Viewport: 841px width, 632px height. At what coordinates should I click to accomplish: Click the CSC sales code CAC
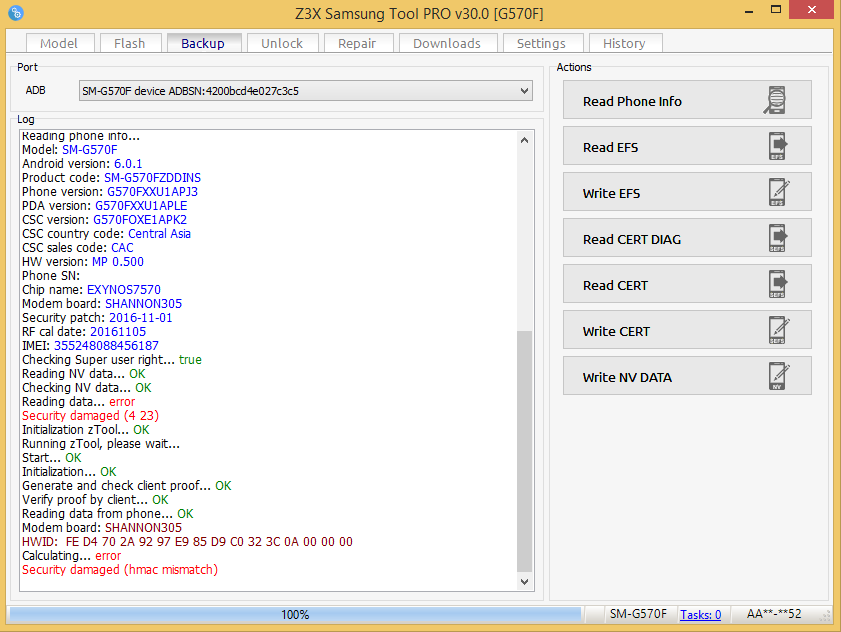tap(122, 247)
